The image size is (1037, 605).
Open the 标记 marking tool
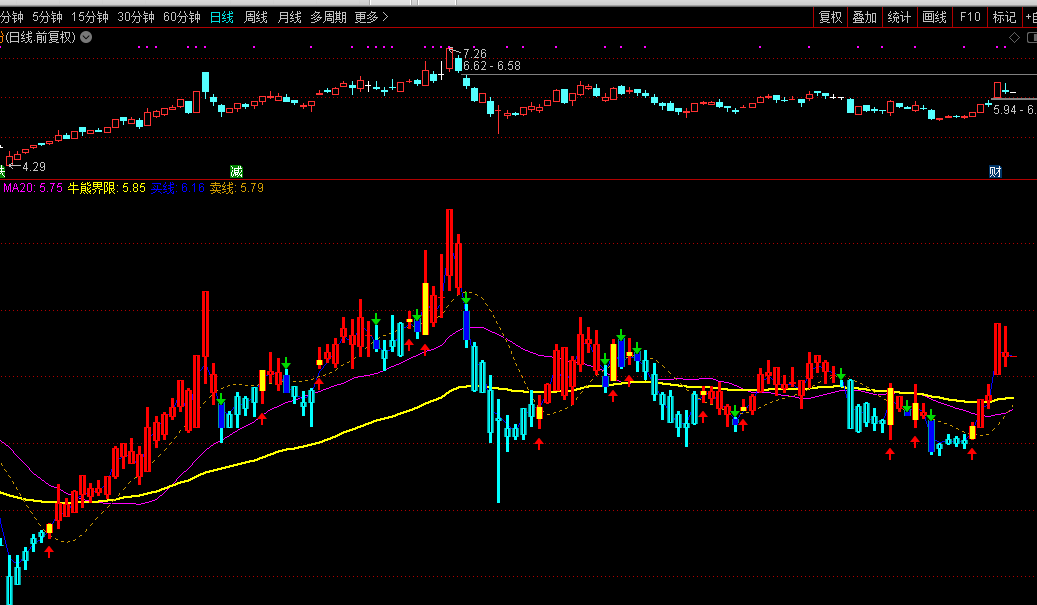click(x=1003, y=17)
